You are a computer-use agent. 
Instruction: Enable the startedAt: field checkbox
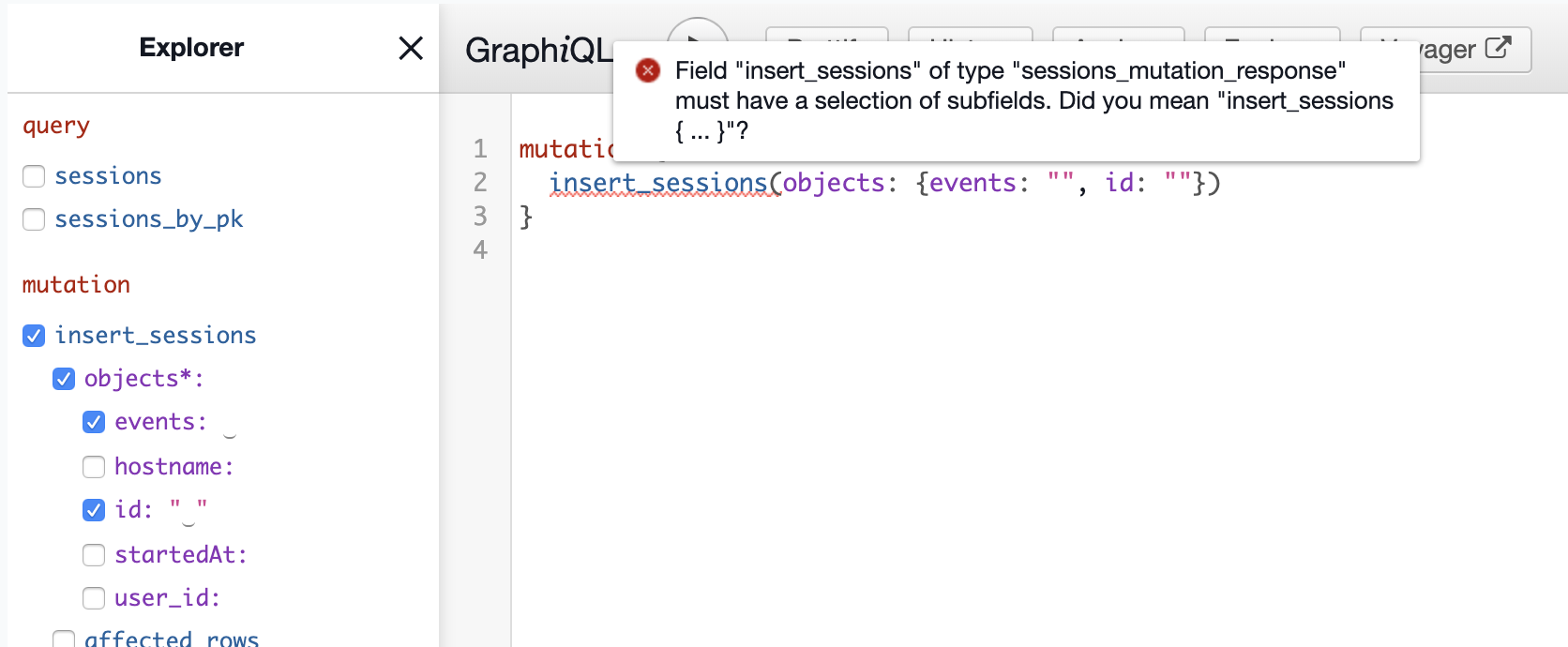coord(94,555)
